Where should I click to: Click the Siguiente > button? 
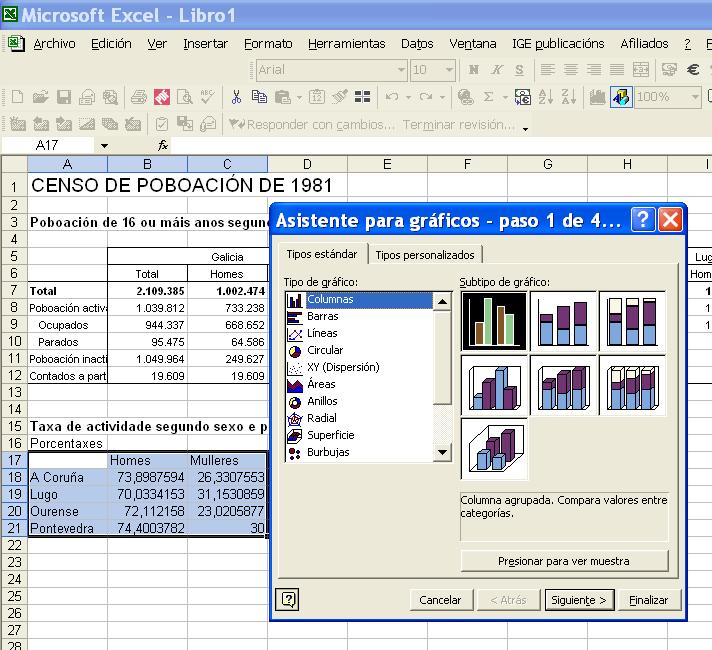point(579,600)
